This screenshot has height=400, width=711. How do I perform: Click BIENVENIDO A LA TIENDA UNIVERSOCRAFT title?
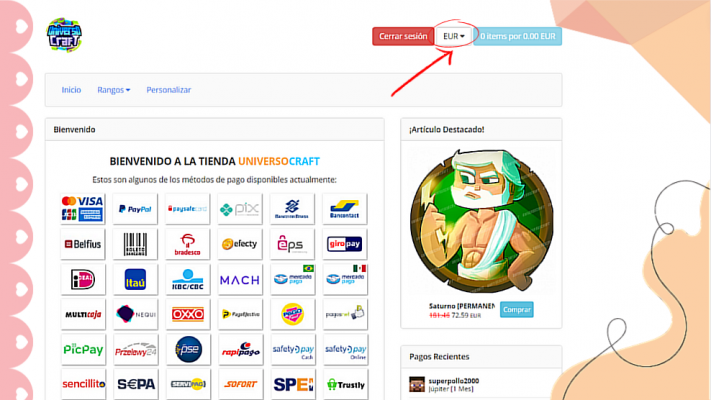coord(214,161)
